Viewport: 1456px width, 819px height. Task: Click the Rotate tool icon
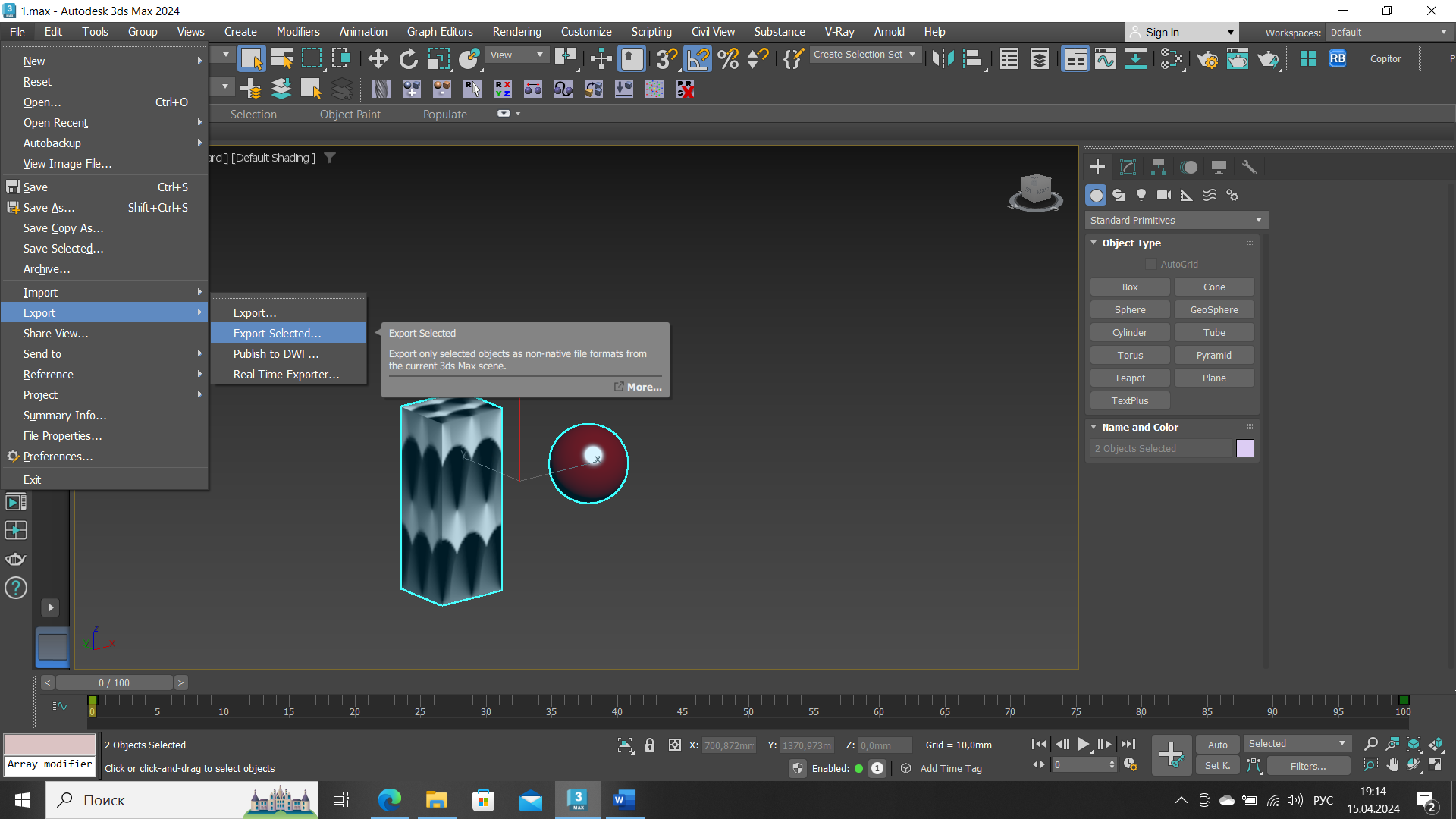pos(409,58)
